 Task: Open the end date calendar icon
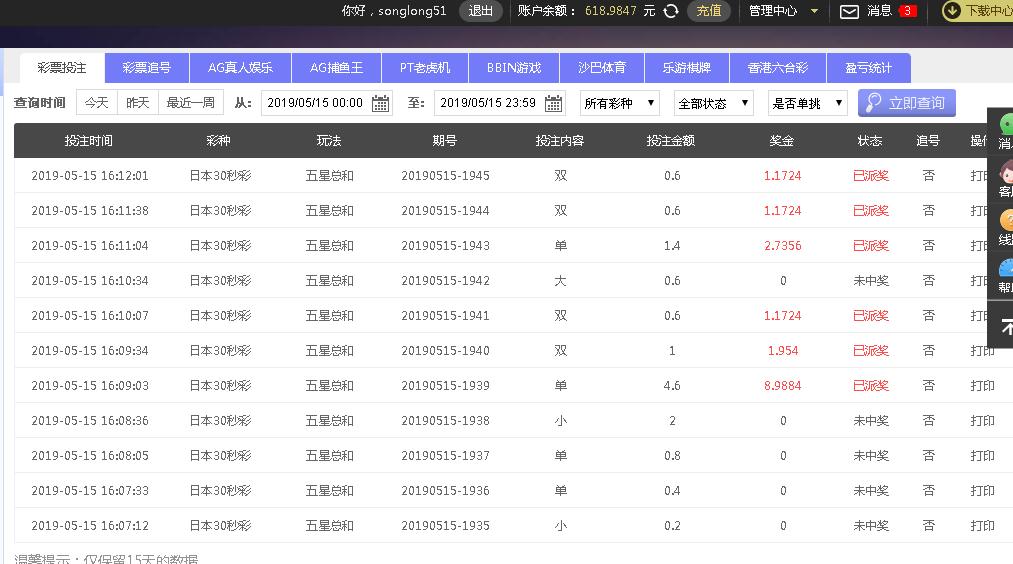coord(554,104)
